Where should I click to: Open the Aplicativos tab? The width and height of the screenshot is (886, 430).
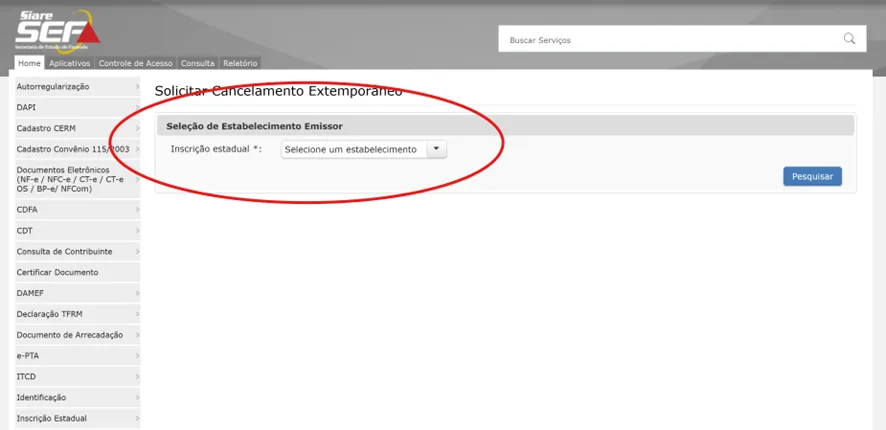[x=70, y=63]
